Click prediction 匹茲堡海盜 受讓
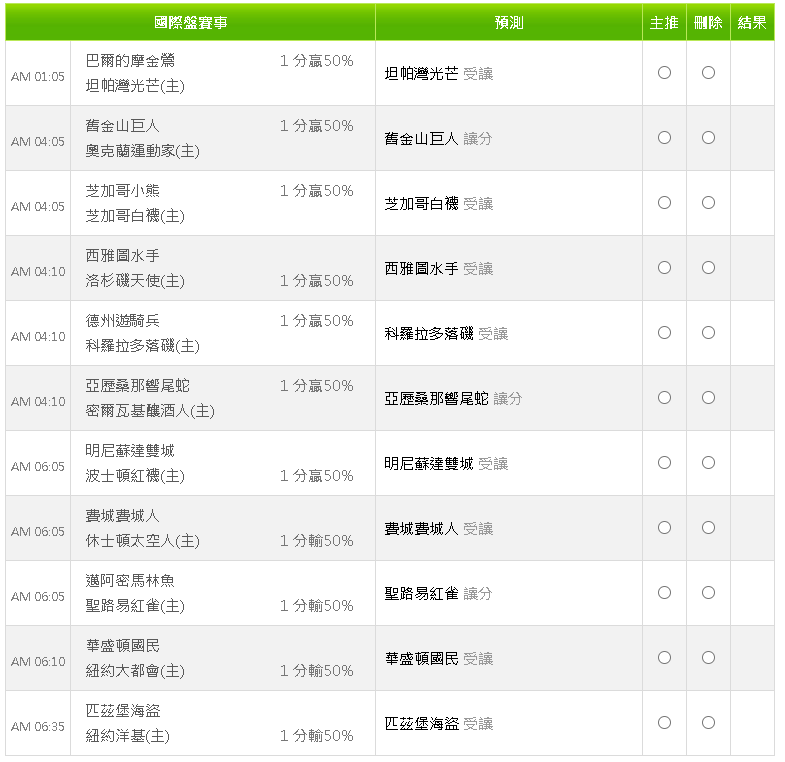 click(x=439, y=723)
